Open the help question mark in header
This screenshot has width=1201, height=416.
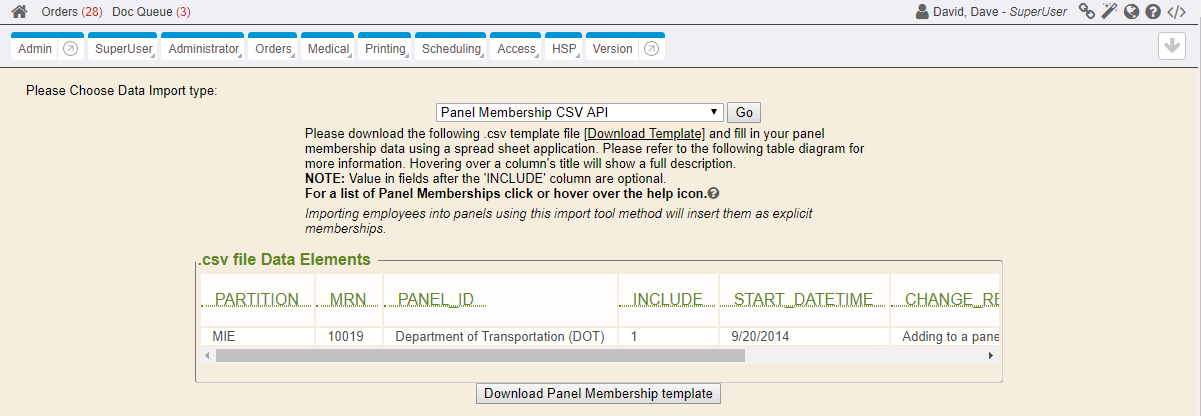[x=1153, y=12]
